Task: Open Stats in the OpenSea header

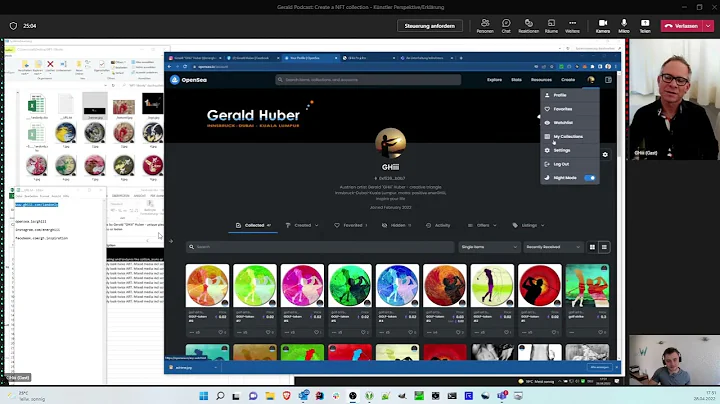Action: click(516, 80)
